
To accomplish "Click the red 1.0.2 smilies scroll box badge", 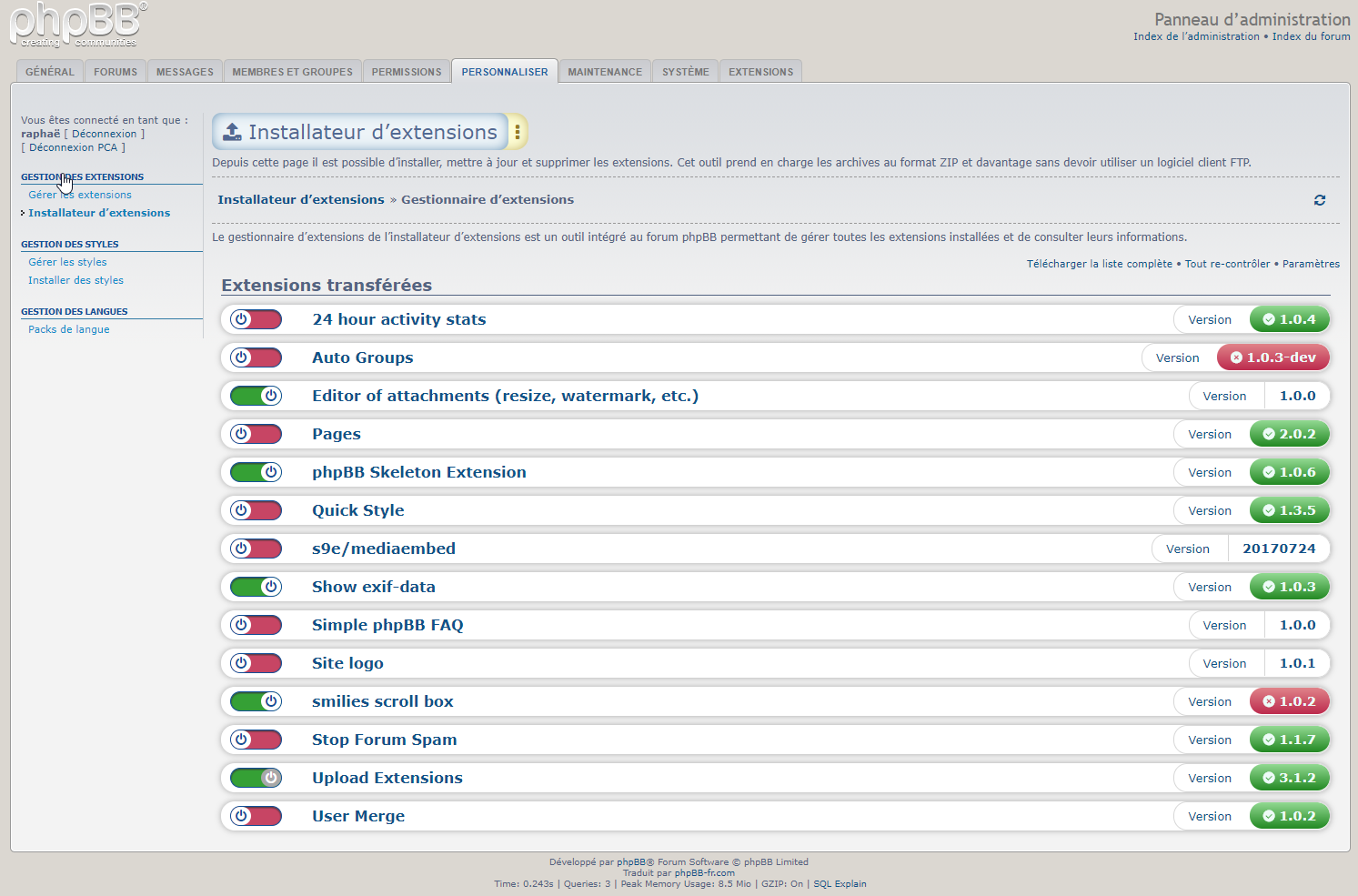I will point(1289,701).
